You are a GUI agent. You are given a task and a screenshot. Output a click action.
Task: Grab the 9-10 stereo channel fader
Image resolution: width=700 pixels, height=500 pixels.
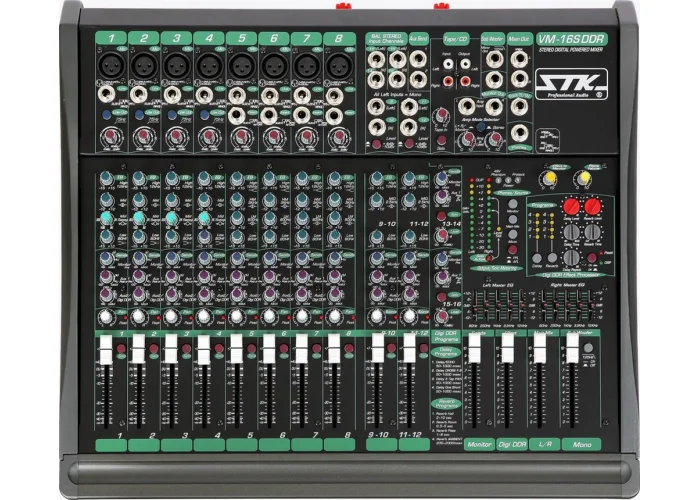pos(377,348)
